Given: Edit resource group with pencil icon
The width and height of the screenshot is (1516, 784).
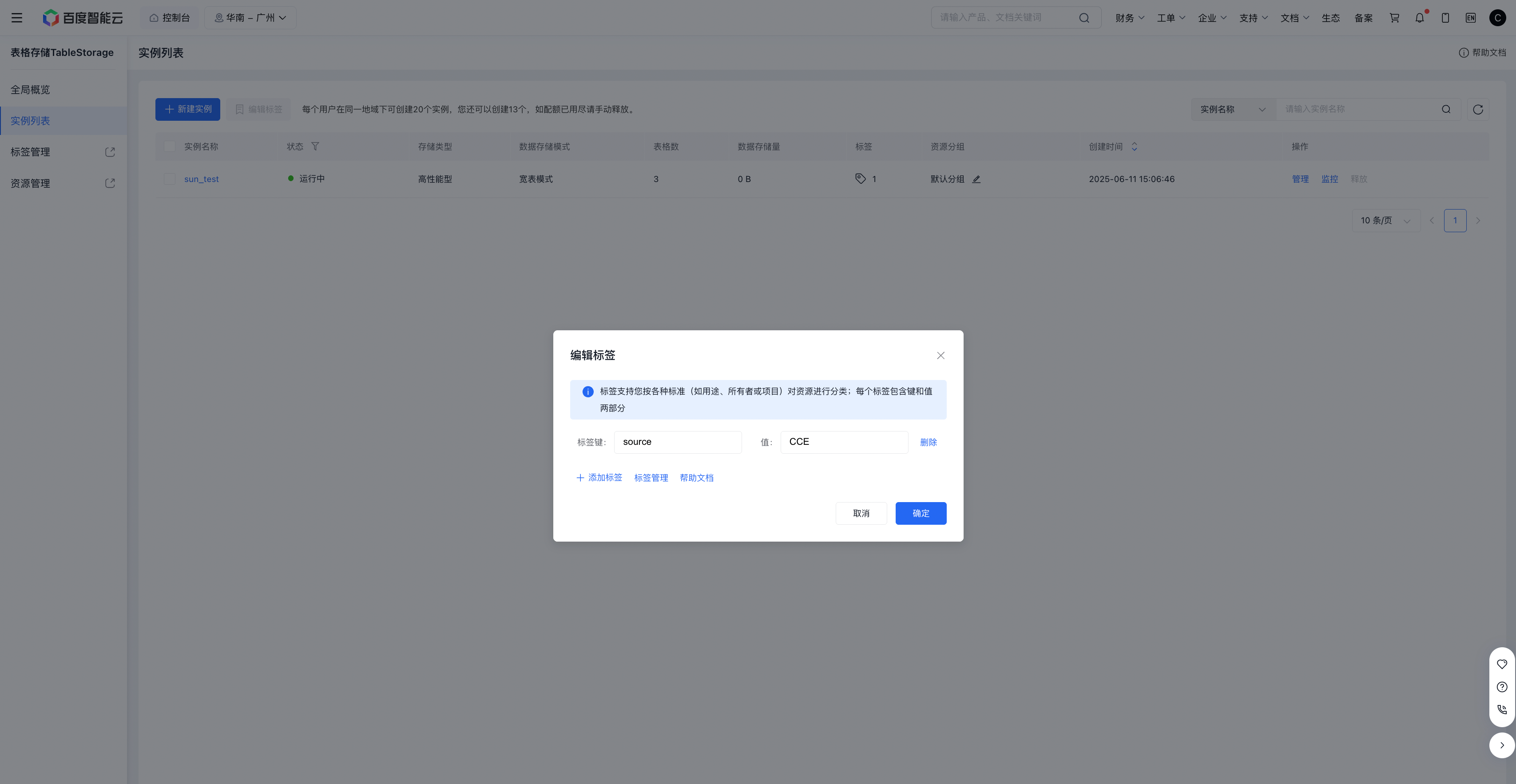Looking at the screenshot, I should point(976,179).
